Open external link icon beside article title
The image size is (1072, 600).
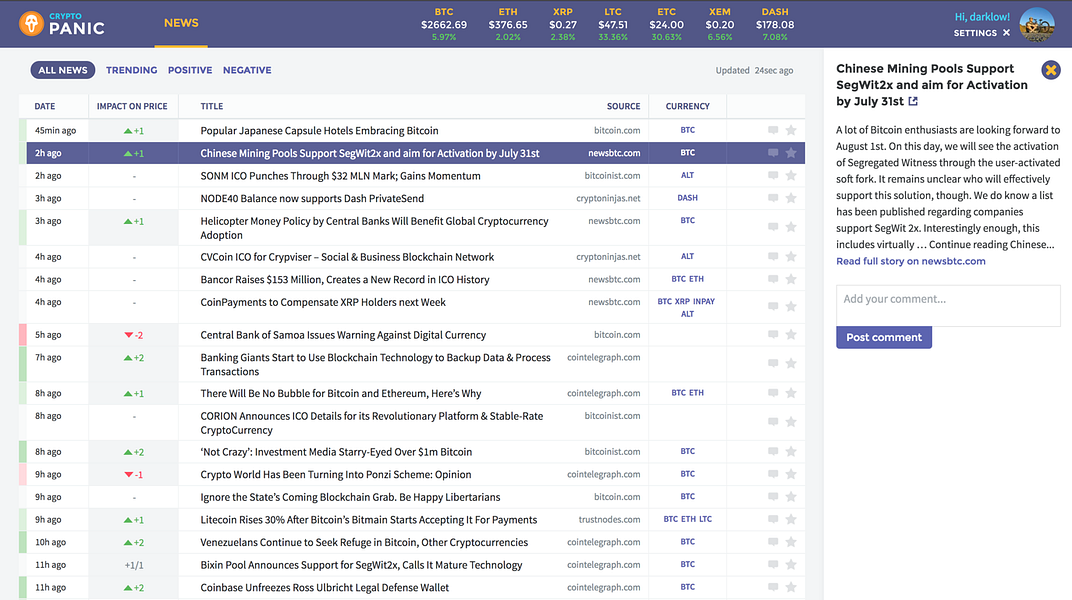(913, 101)
